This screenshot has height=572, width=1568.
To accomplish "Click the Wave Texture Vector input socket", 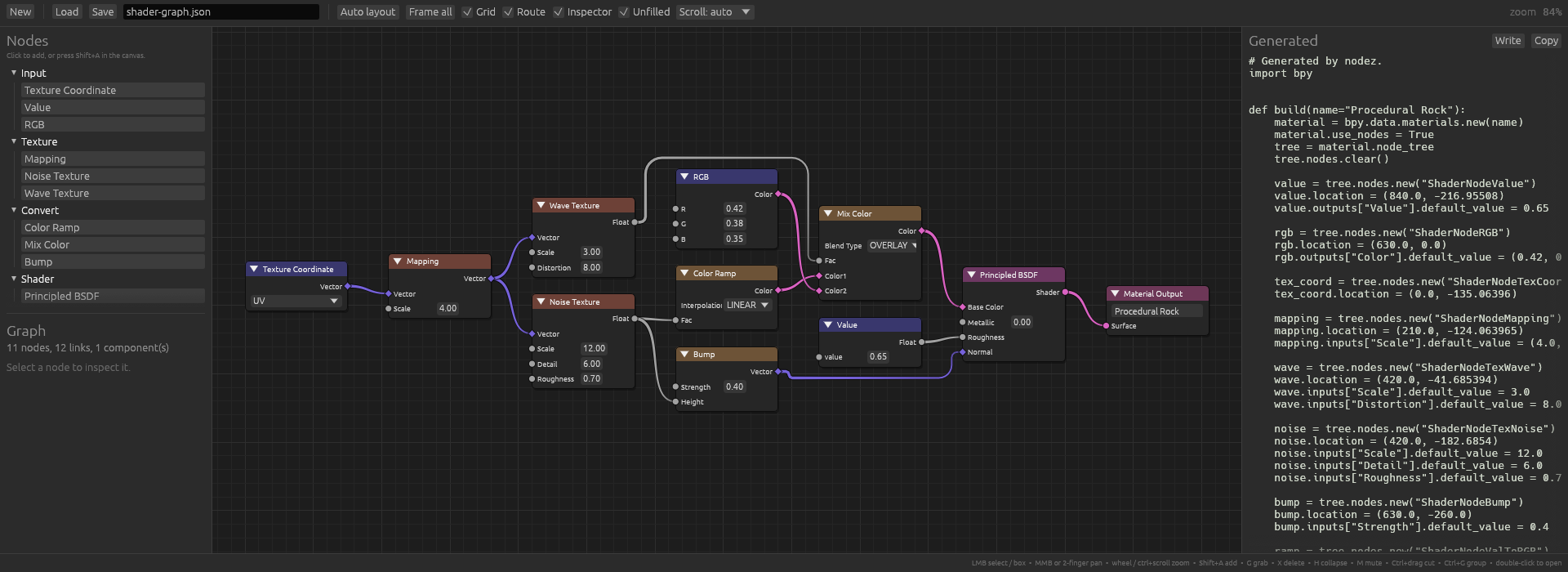I will [532, 238].
